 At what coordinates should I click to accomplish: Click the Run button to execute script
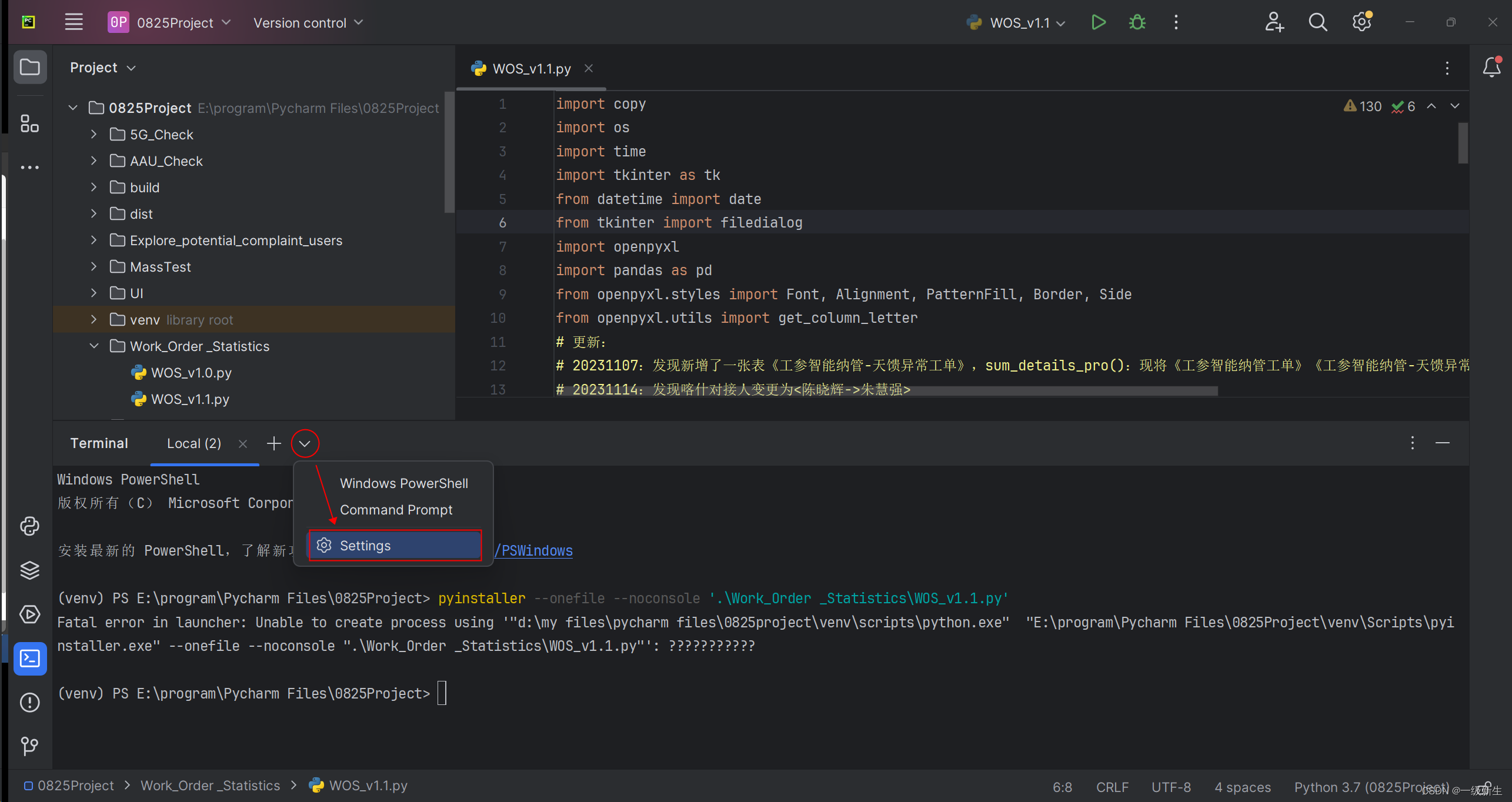(x=1099, y=22)
